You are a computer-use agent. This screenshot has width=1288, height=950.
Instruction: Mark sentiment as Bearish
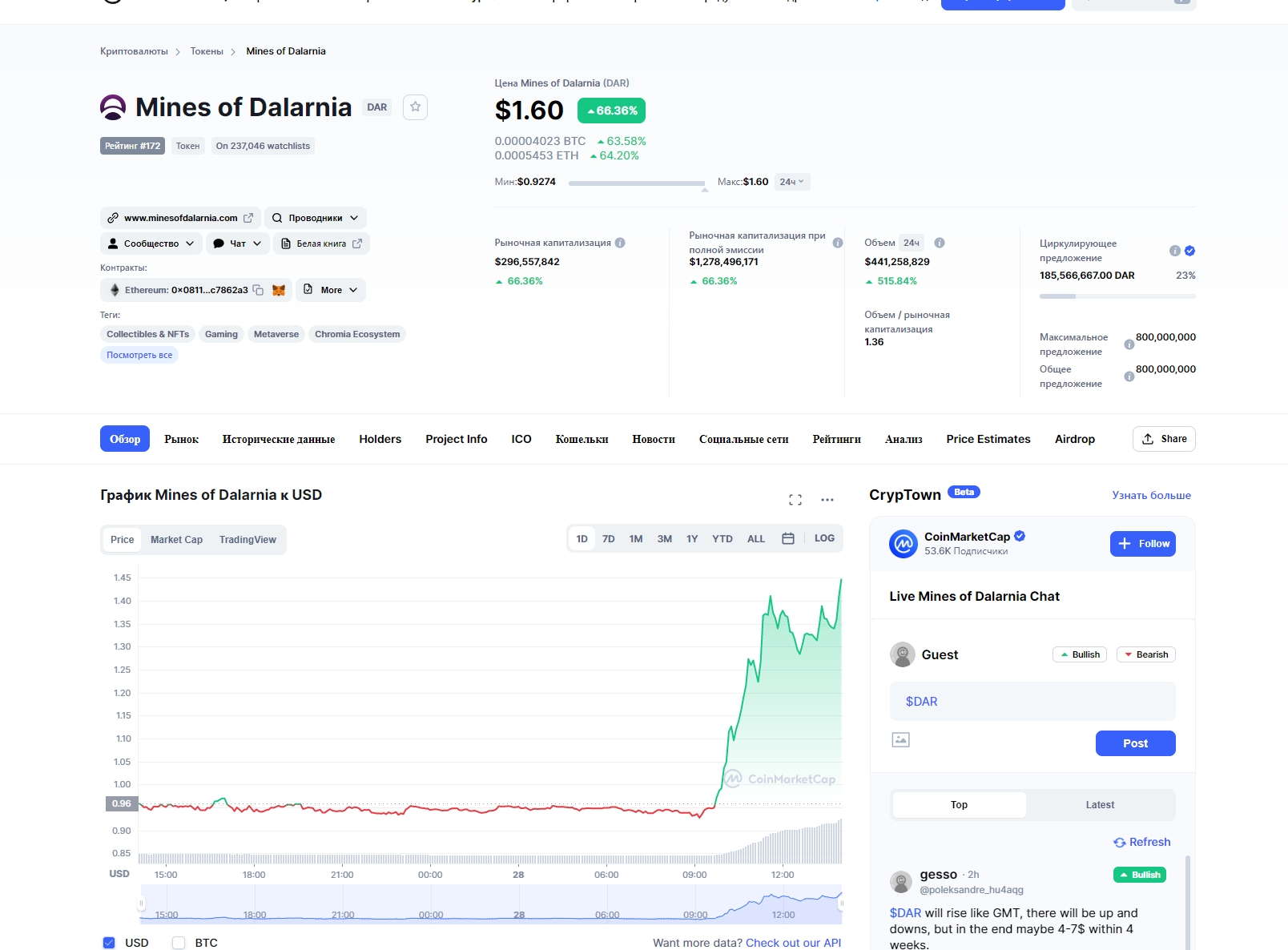point(1146,654)
